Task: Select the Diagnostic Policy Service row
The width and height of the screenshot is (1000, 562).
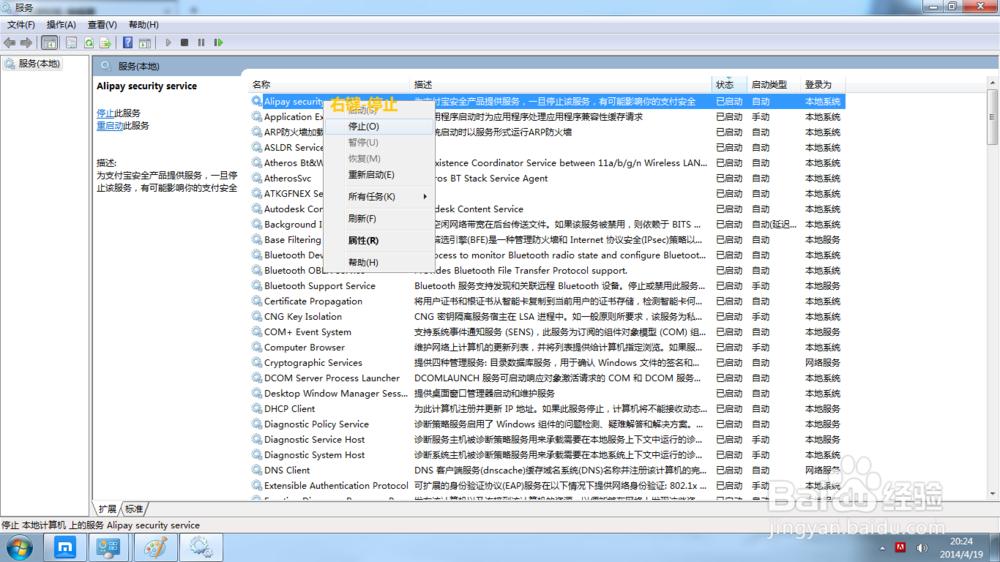Action: click(x=547, y=424)
